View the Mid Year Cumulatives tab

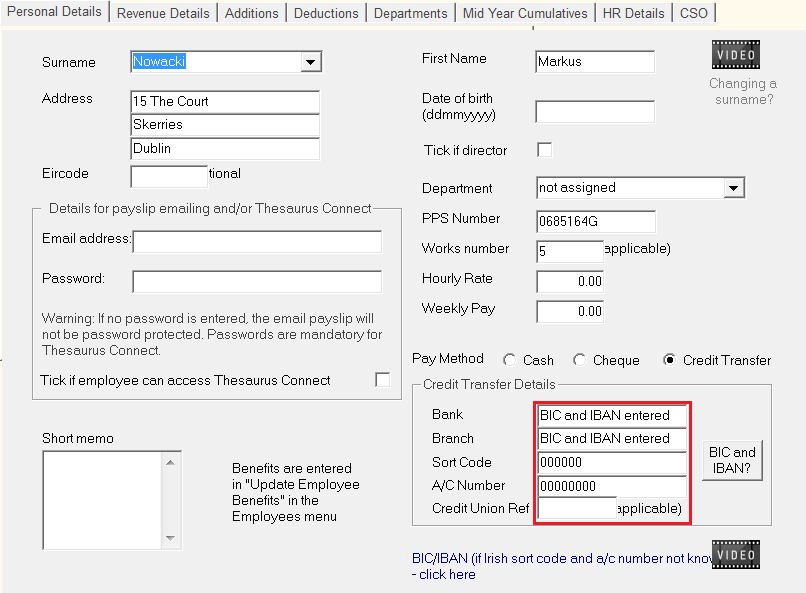(525, 13)
